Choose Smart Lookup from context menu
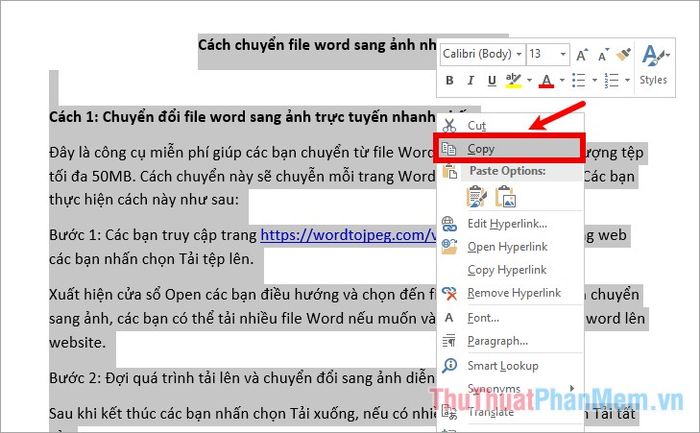 pos(510,366)
